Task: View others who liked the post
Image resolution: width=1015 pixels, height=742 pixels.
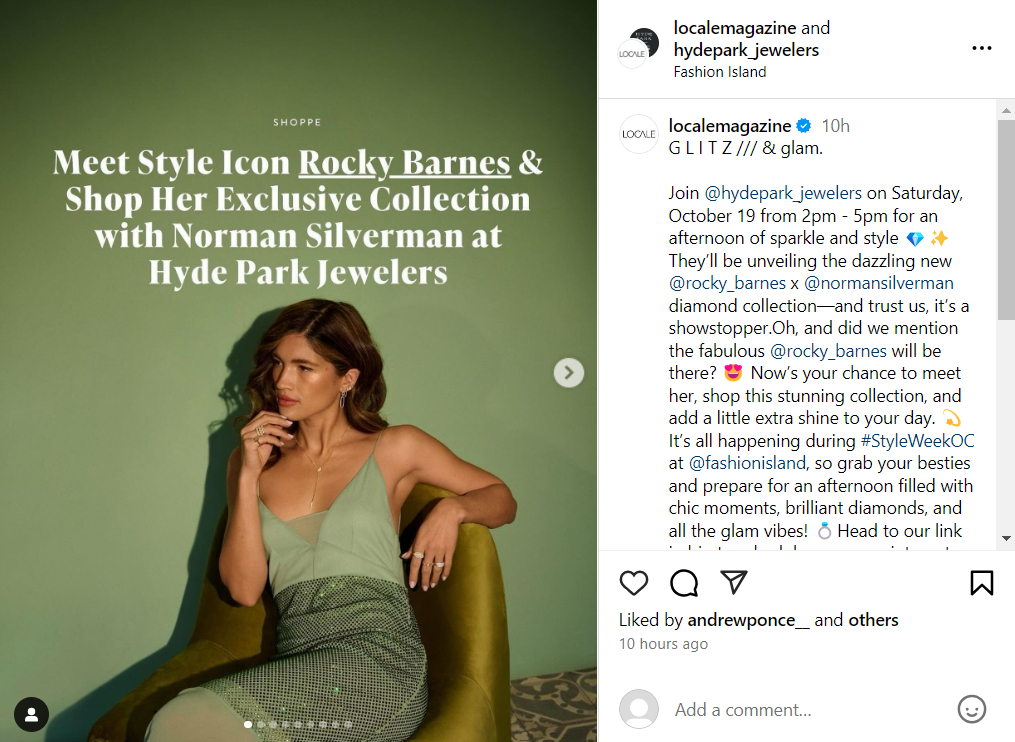Action: 873,620
